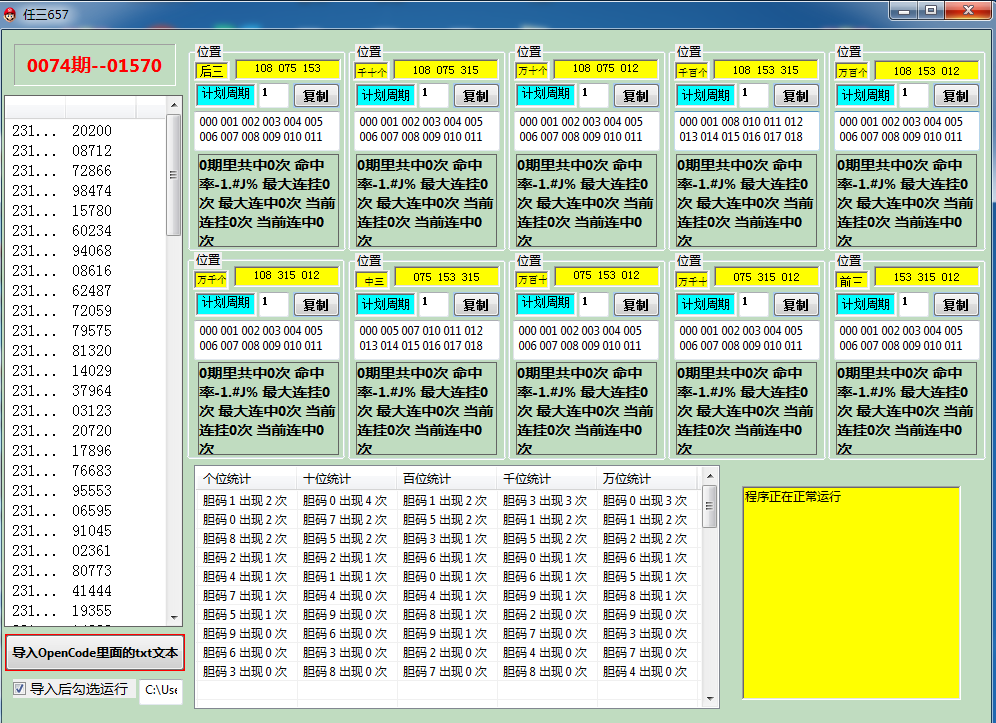Click the 0074期--01570 draw result label
This screenshot has height=723, width=996.
pyautogui.click(x=95, y=65)
